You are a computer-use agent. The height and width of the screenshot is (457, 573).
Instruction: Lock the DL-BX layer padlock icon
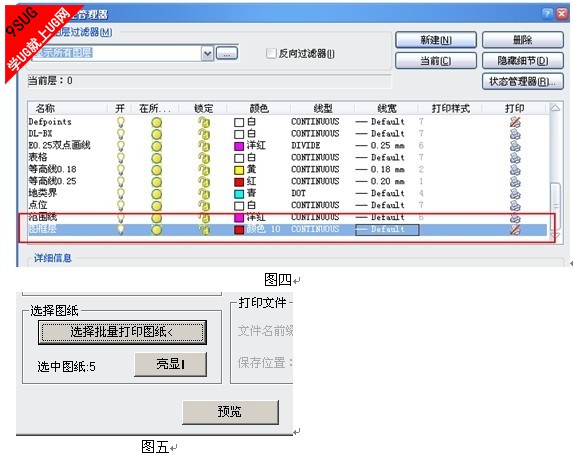click(x=204, y=134)
